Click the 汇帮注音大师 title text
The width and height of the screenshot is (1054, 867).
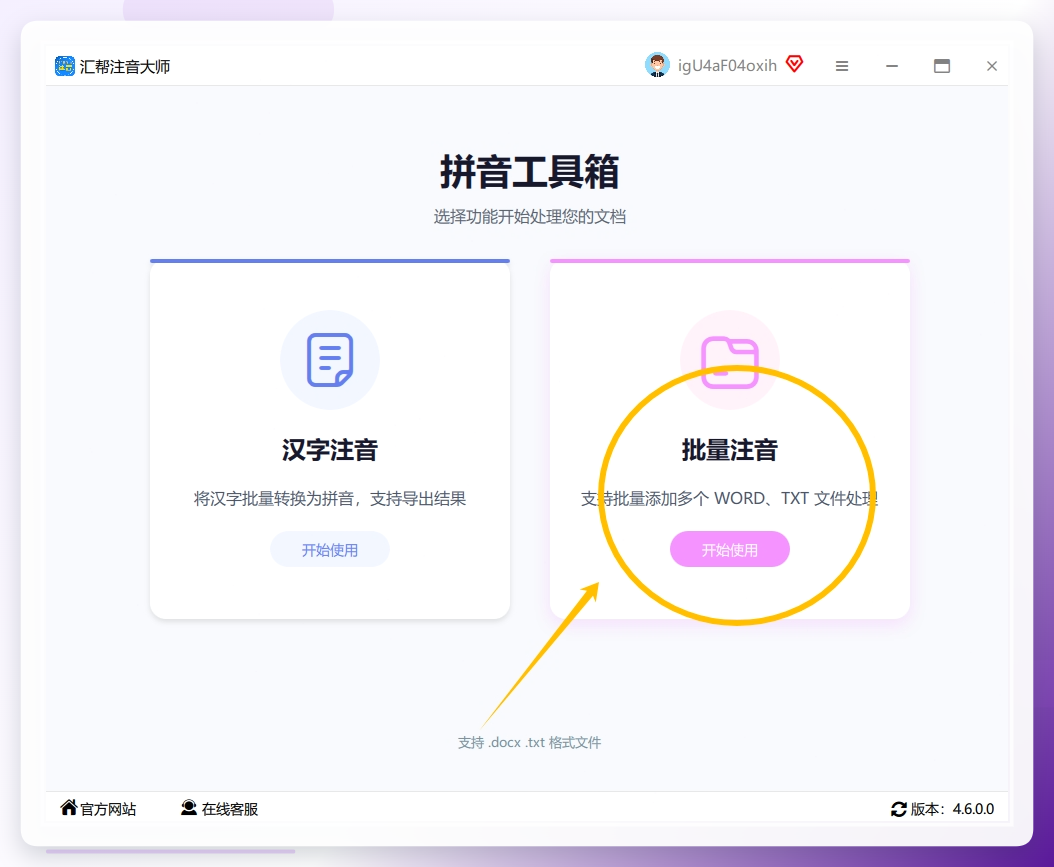coord(125,67)
